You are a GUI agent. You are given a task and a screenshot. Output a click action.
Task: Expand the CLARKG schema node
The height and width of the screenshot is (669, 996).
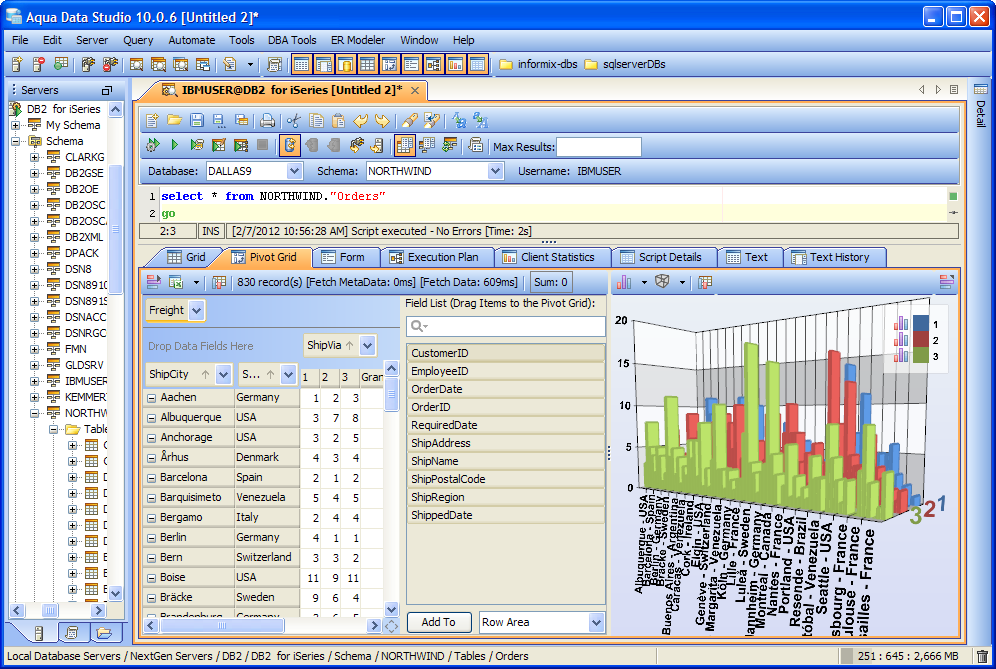[x=34, y=158]
